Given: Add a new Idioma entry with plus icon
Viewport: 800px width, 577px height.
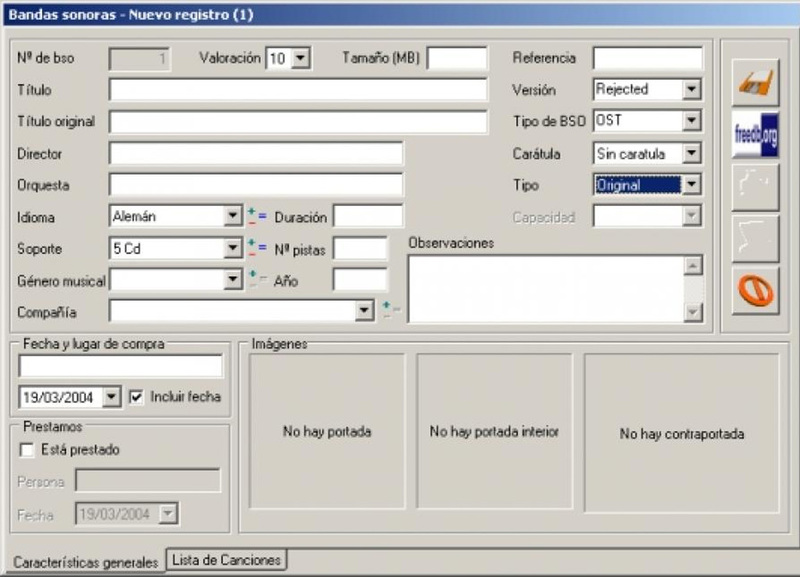Looking at the screenshot, I should (x=252, y=211).
